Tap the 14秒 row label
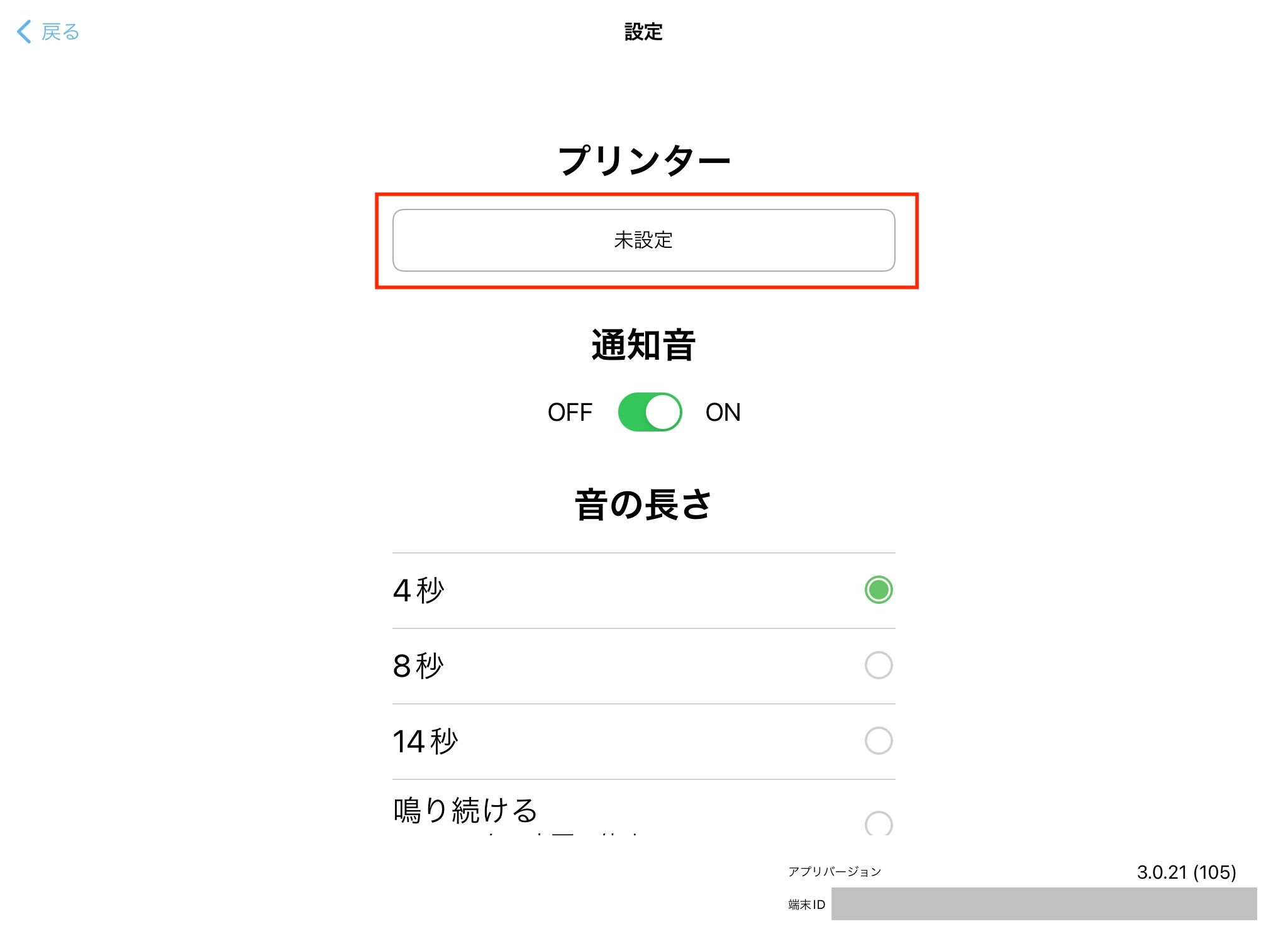Image resolution: width=1288 pixels, height=941 pixels. [426, 742]
